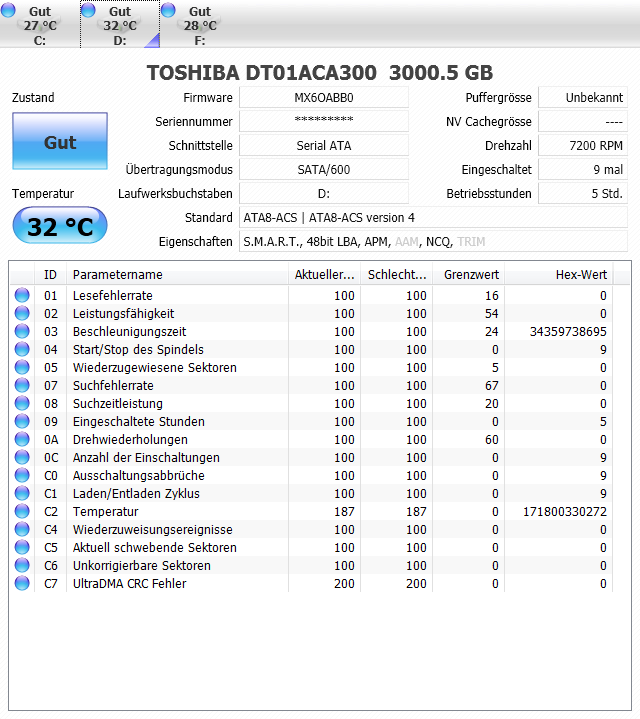
Task: Click status orb for Unkorrigierbare Sektoren
Action: (x=22, y=565)
